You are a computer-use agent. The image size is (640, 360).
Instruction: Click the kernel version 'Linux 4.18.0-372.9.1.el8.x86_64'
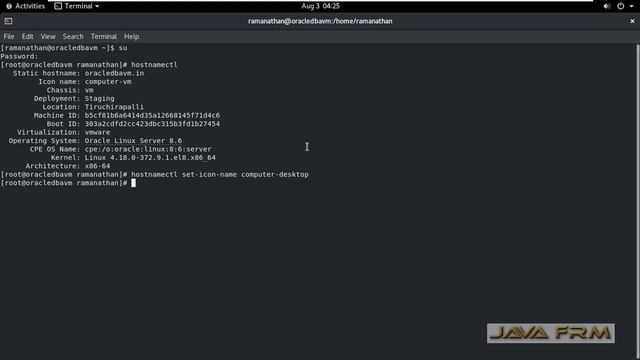(x=150, y=158)
